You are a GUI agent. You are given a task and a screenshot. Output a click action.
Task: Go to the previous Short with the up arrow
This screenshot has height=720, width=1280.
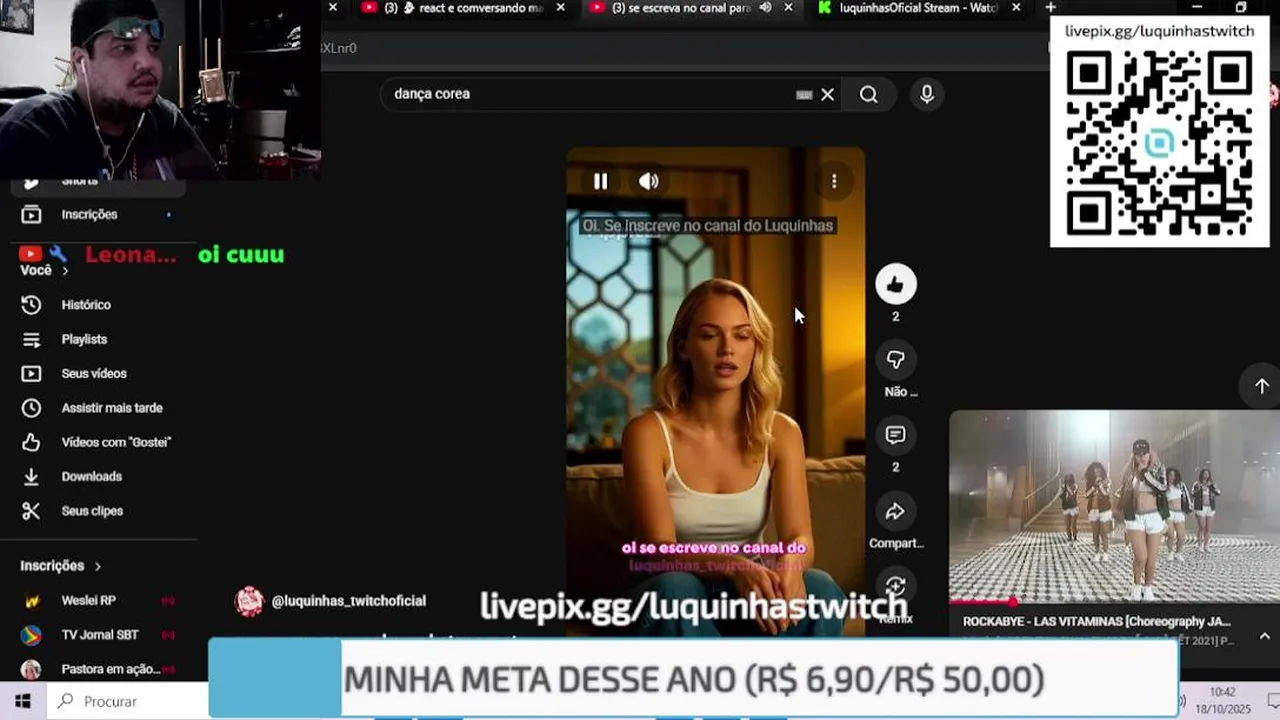[x=1262, y=386]
